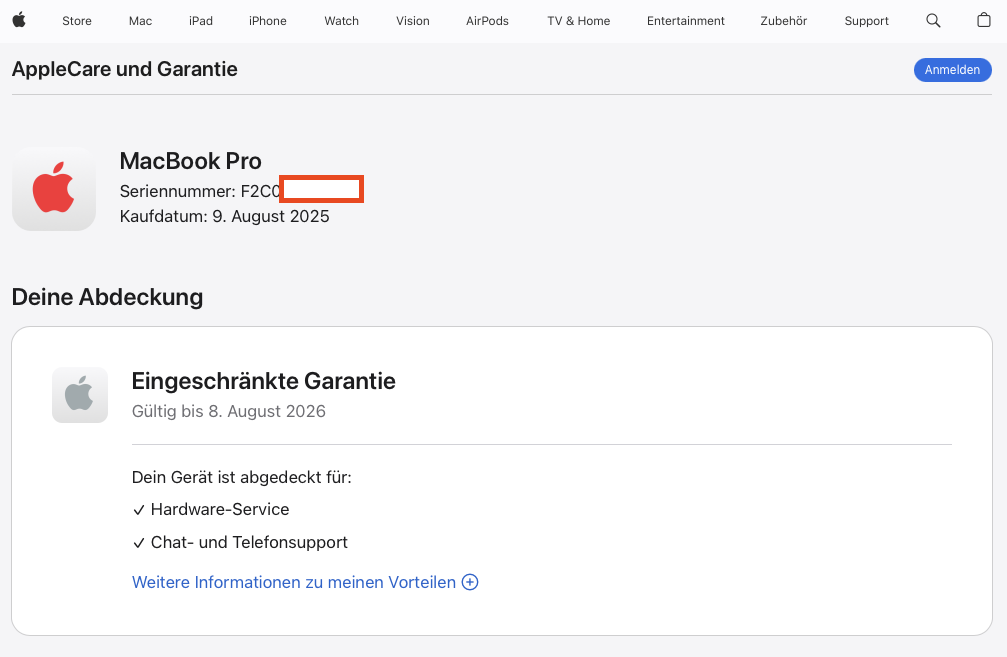The height and width of the screenshot is (657, 1007).
Task: Select TV & Home menu item
Action: [x=578, y=21]
